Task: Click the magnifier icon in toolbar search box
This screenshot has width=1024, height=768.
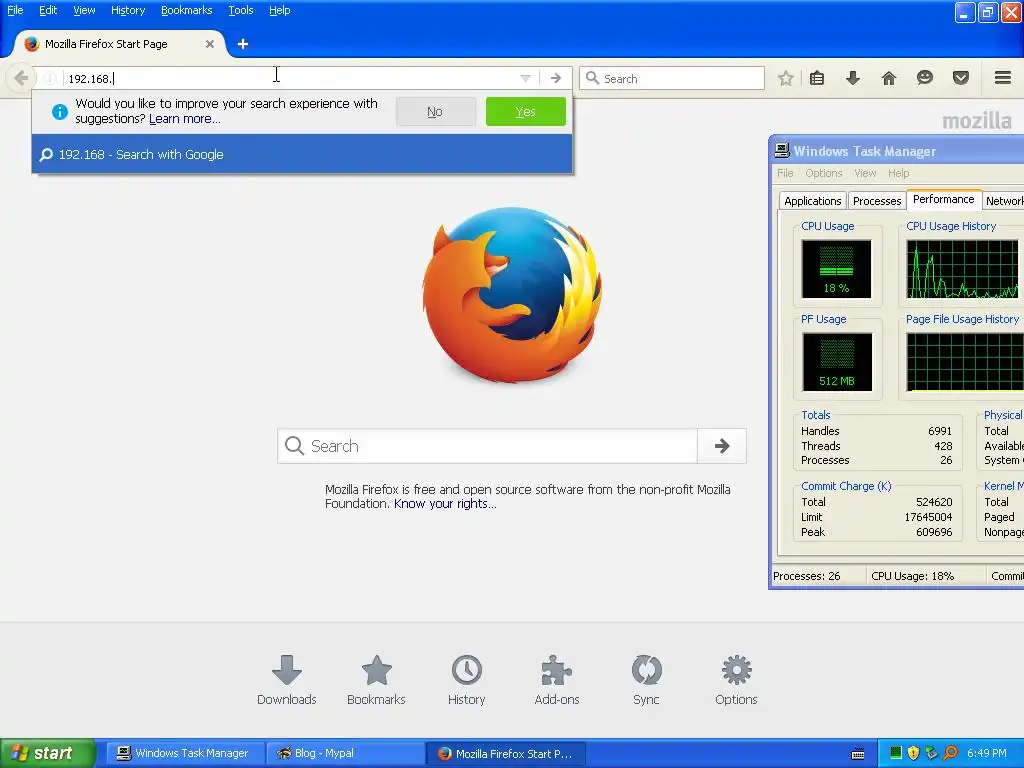Action: point(592,78)
